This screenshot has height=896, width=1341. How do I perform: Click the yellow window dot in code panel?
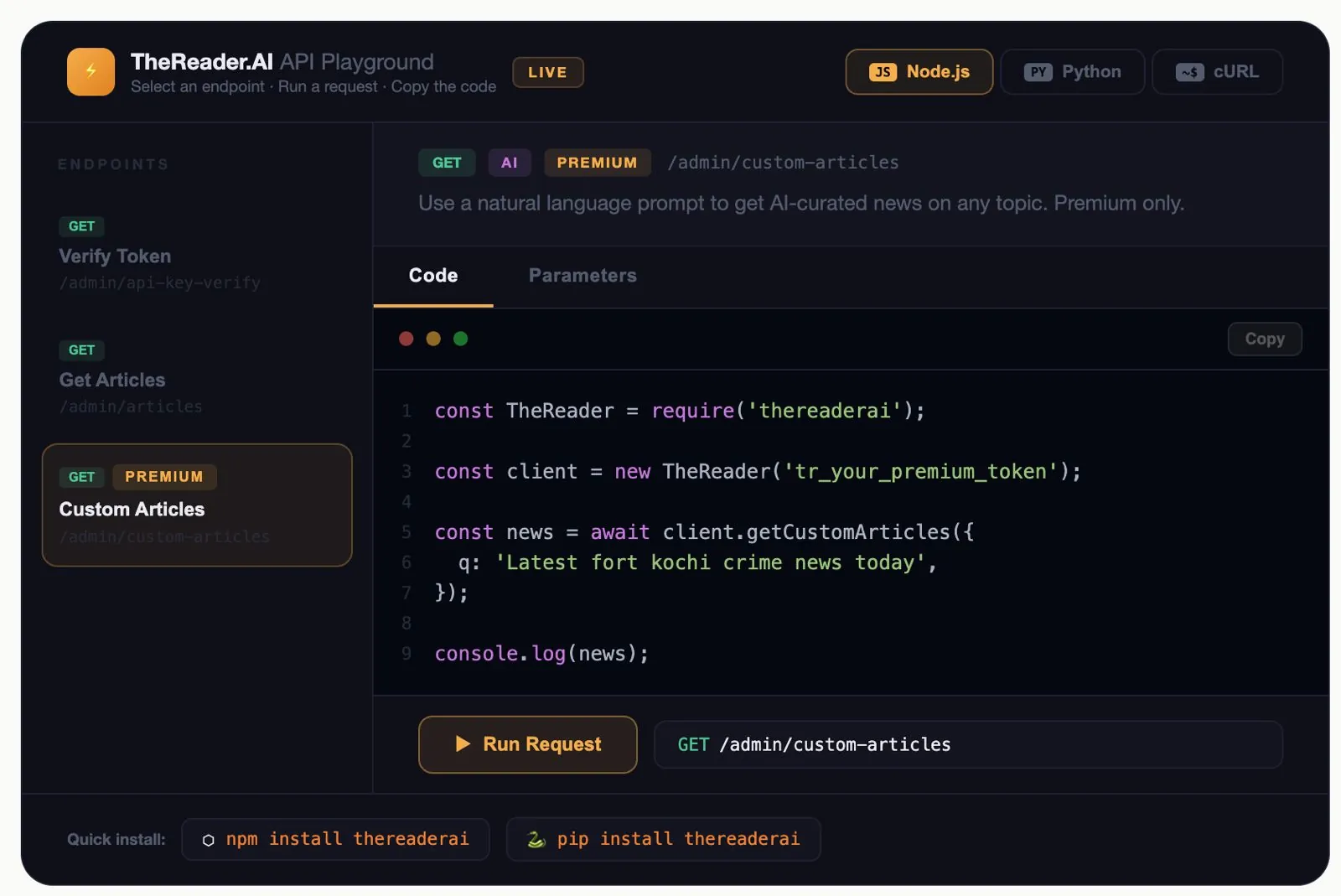click(x=433, y=339)
